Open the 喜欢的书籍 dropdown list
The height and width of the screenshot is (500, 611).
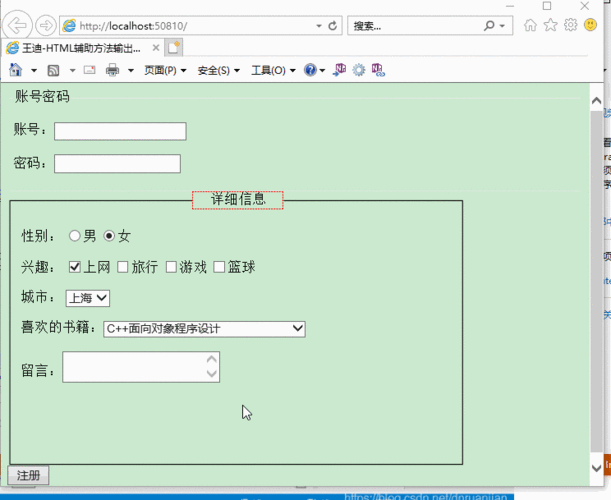click(204, 329)
